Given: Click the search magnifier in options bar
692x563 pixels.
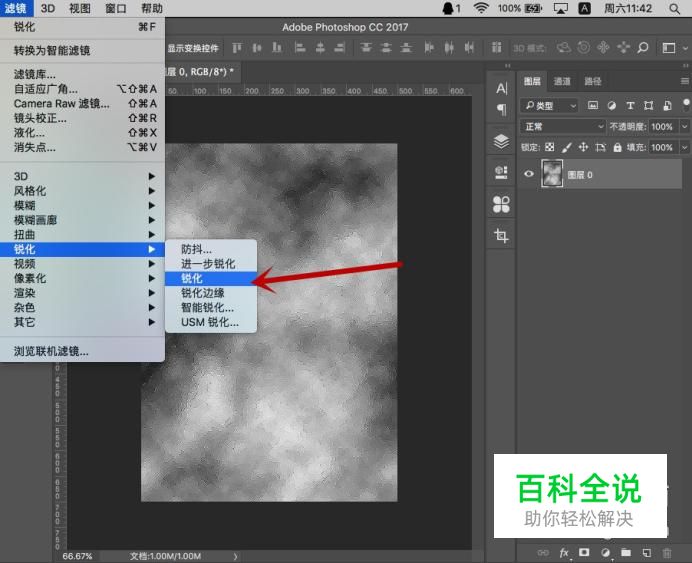Looking at the screenshot, I should [x=643, y=47].
